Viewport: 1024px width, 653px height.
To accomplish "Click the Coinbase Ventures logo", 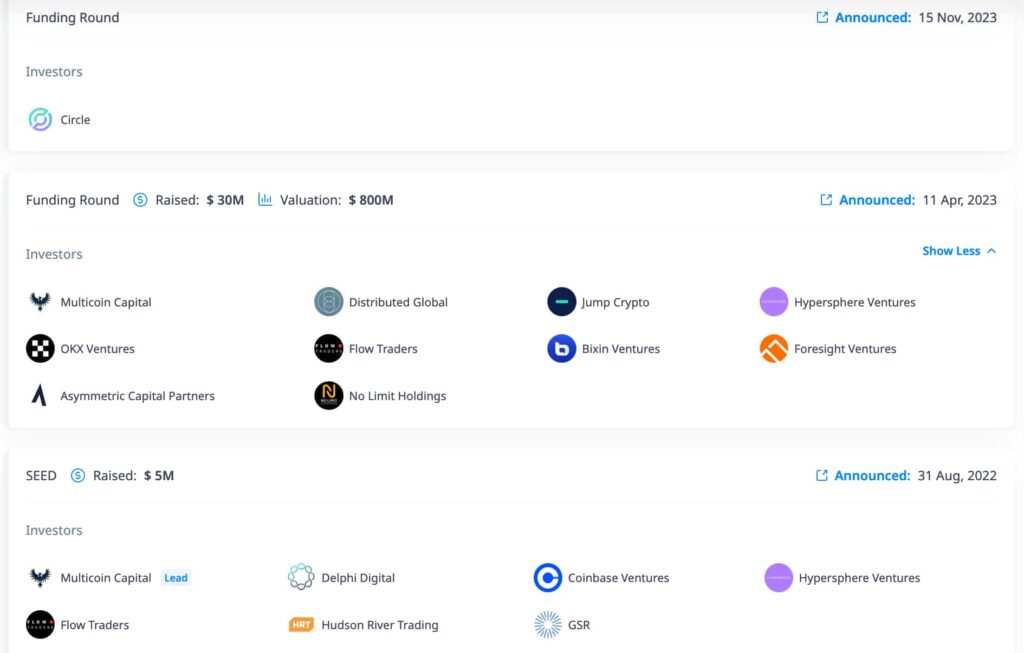I will [548, 577].
